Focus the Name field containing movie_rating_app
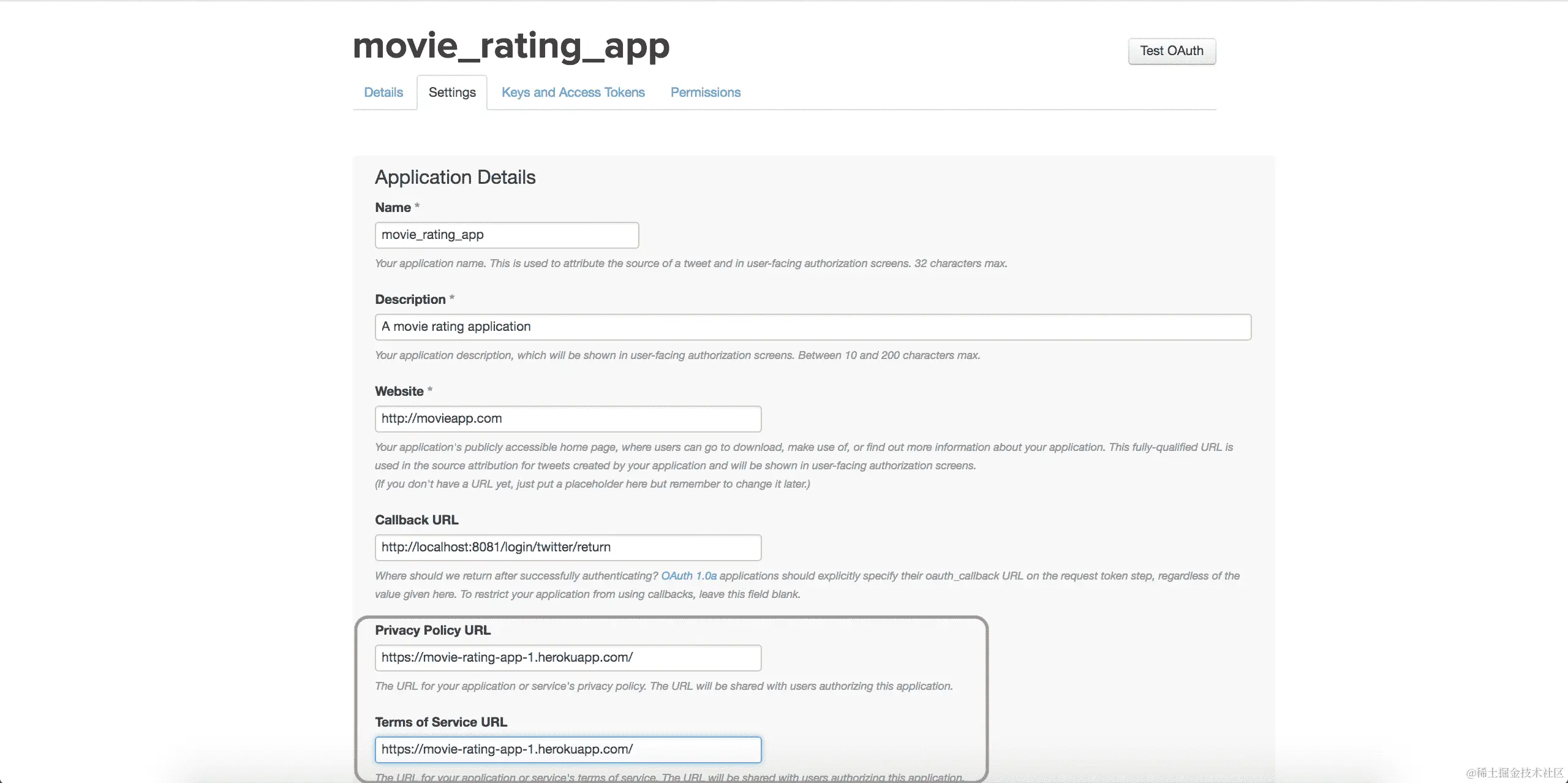The height and width of the screenshot is (783, 1568). pyautogui.click(x=507, y=235)
